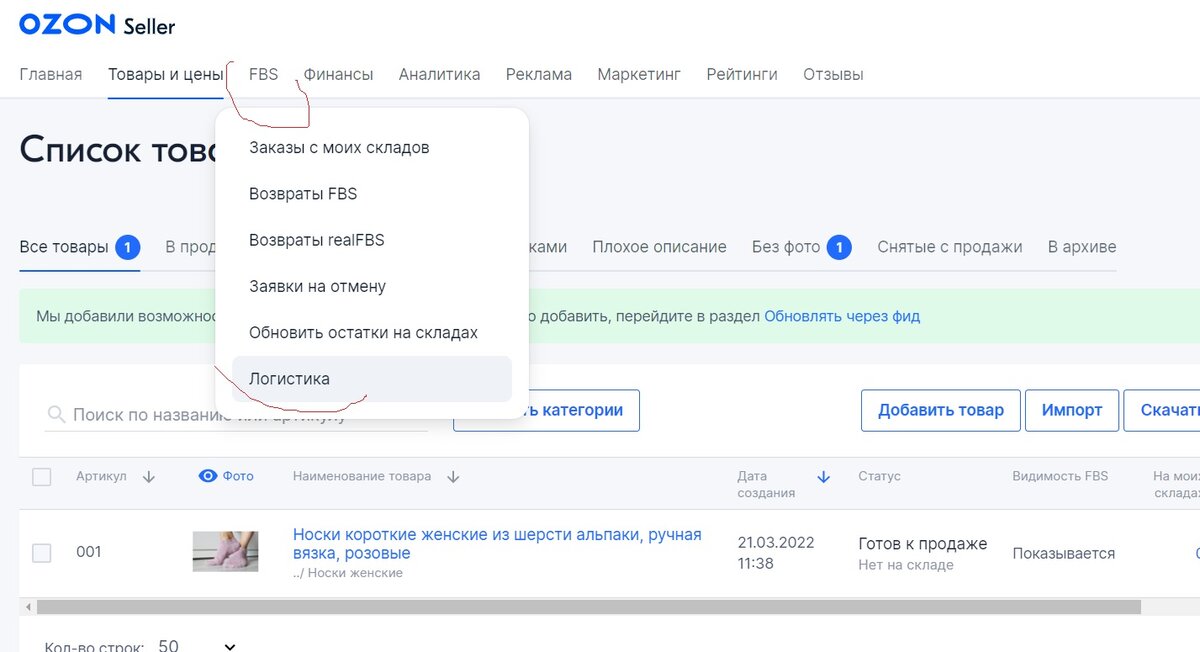Click the Импорт button
The height and width of the screenshot is (652, 1200).
[1072, 410]
